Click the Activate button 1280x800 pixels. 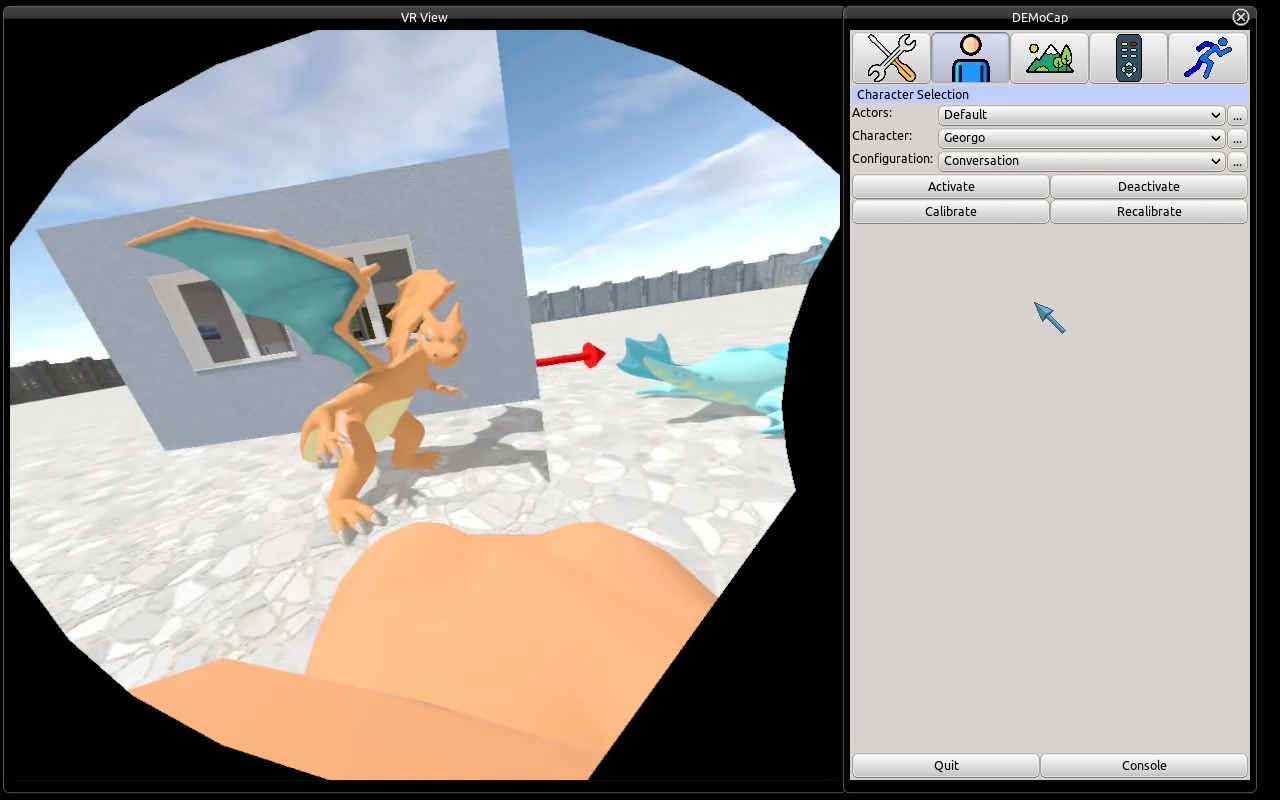[x=951, y=187]
